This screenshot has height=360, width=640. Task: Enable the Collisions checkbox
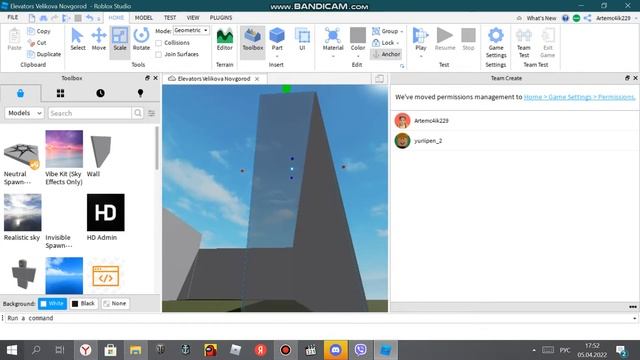click(158, 43)
